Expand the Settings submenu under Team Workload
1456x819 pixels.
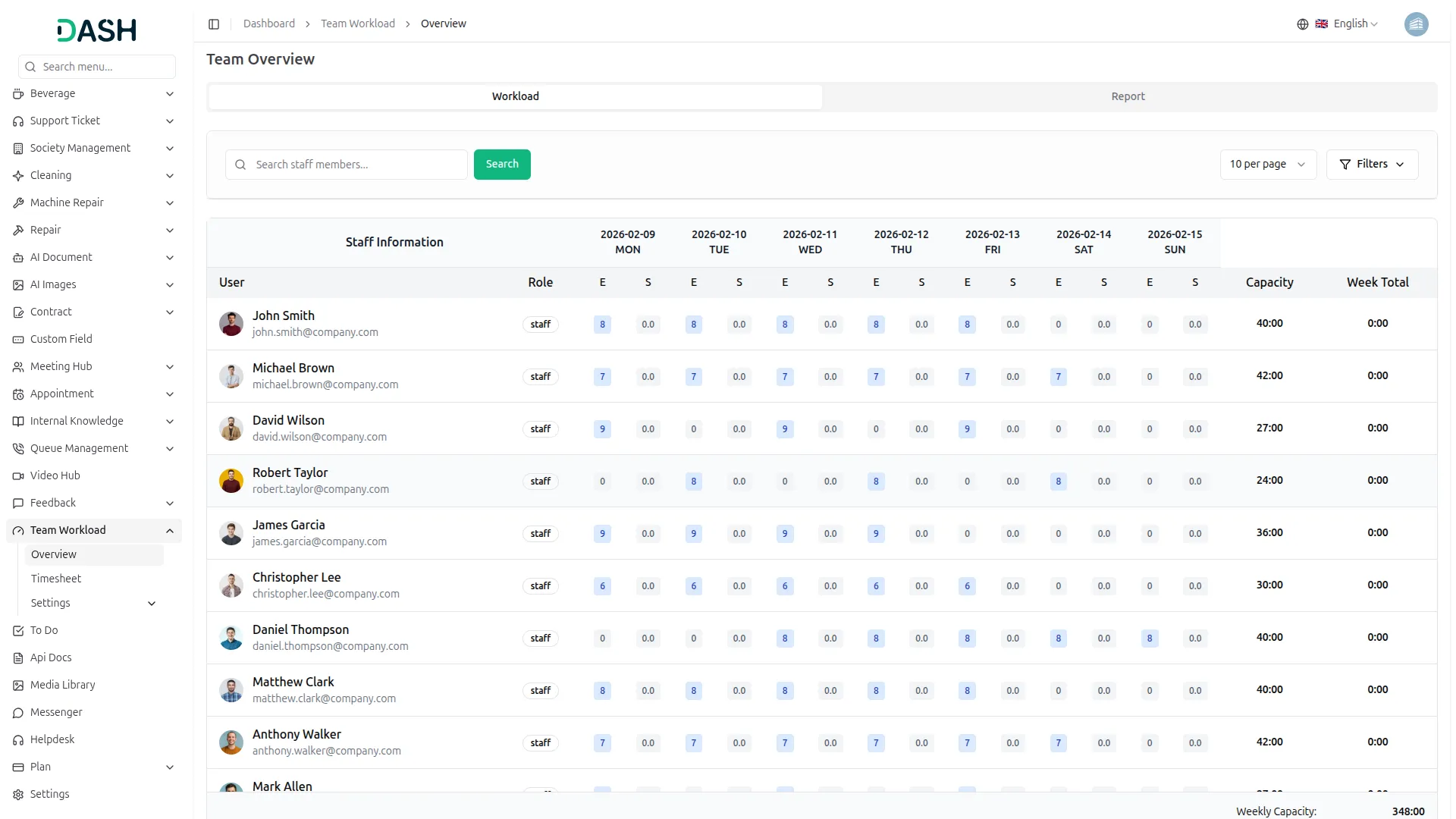pos(152,604)
